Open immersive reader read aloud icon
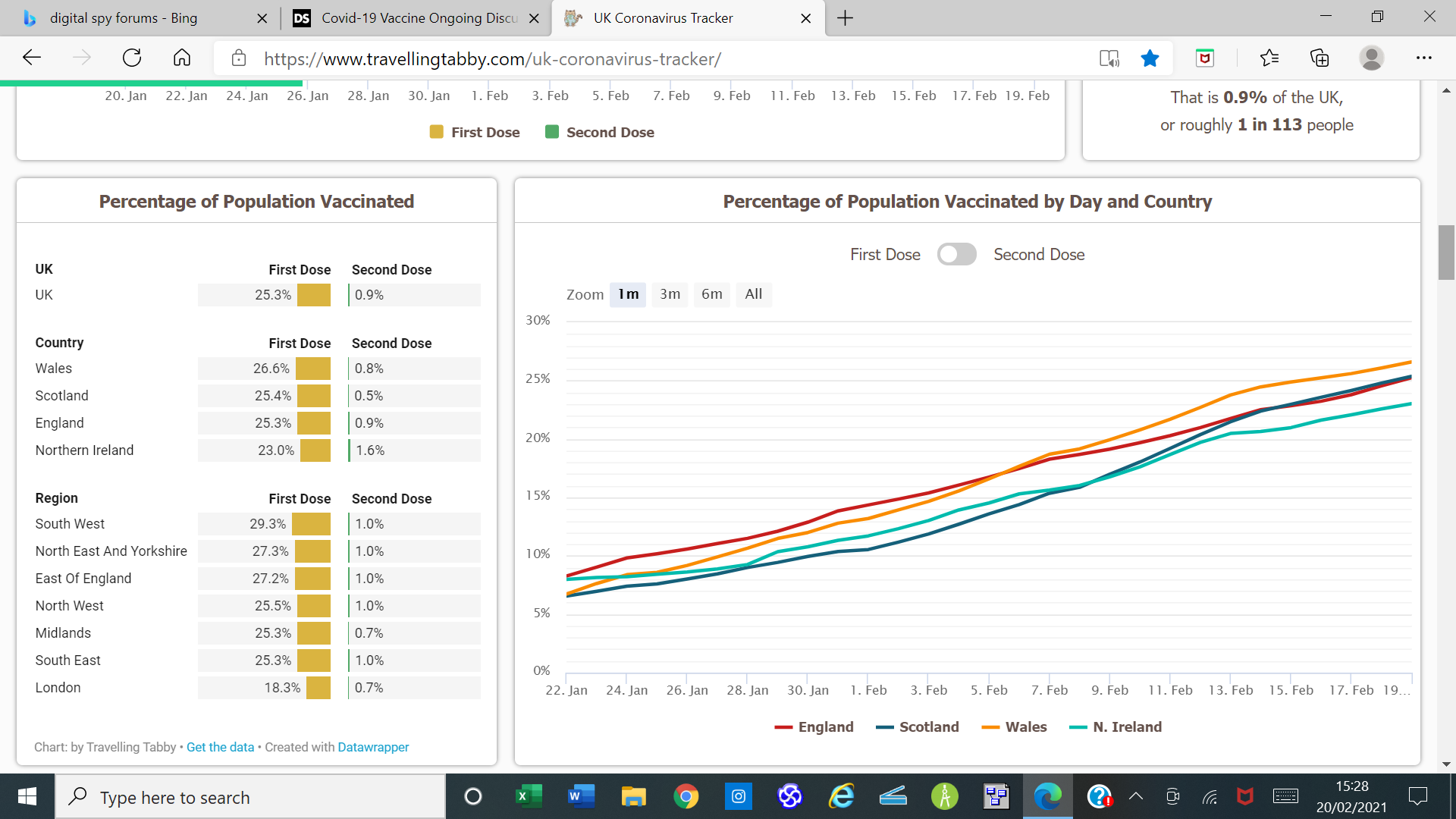Screen dimensions: 1456x819 [1109, 58]
